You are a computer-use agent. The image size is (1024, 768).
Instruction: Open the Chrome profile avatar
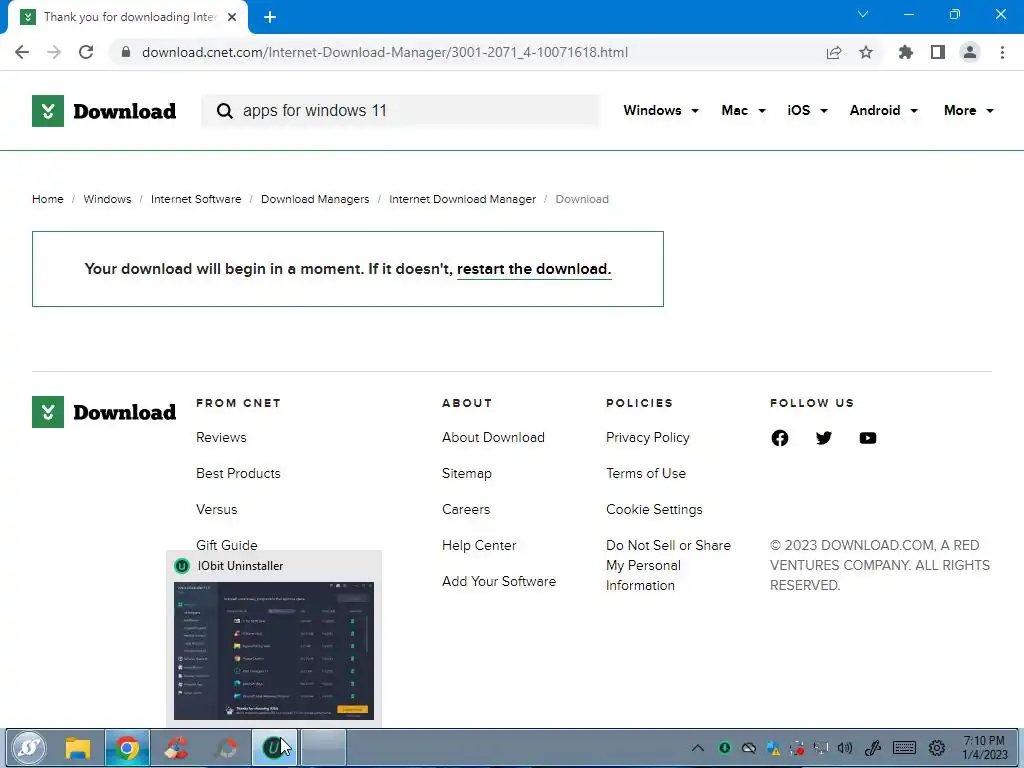970,52
